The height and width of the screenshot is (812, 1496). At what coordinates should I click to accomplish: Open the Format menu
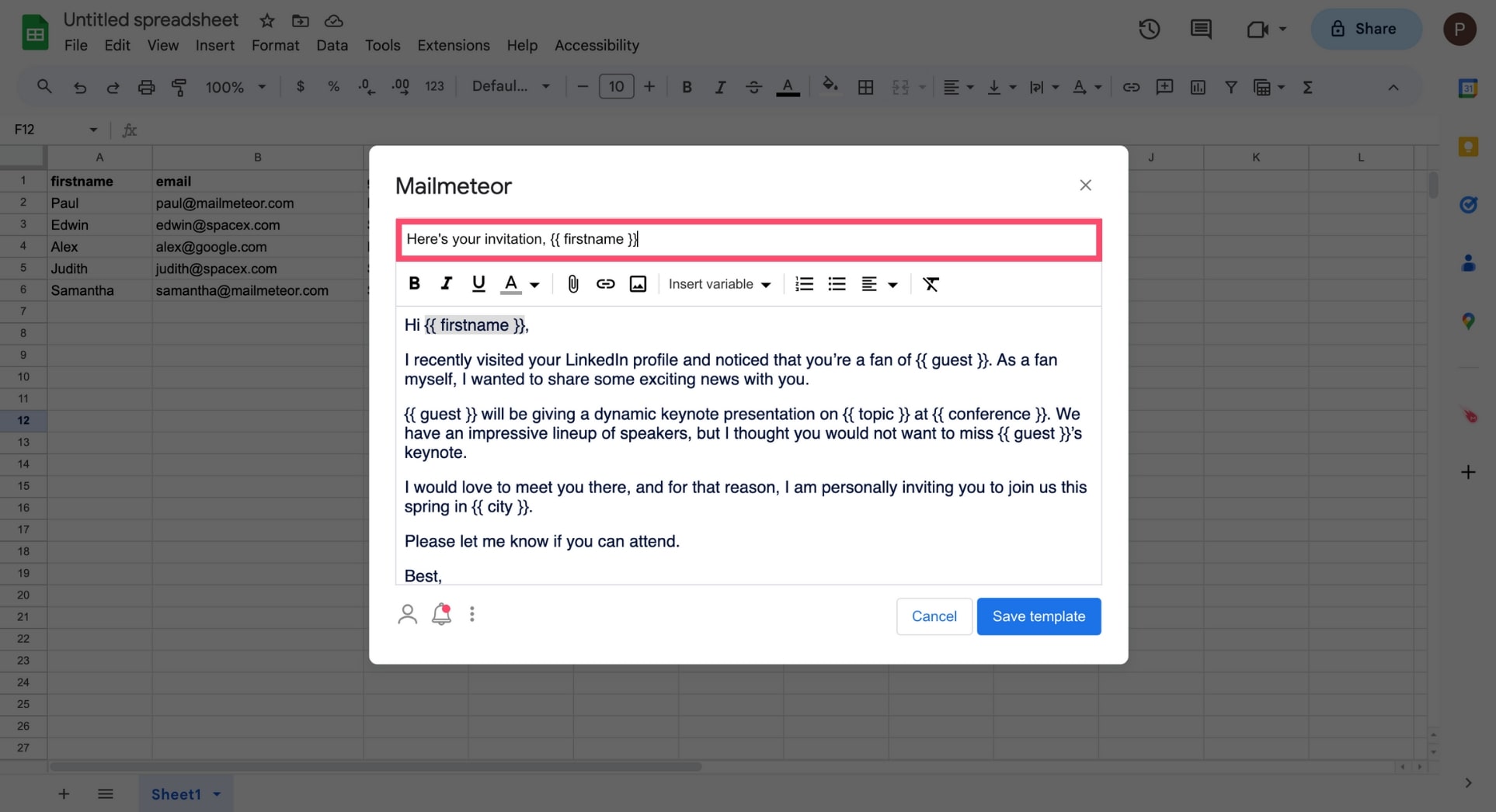coord(275,45)
